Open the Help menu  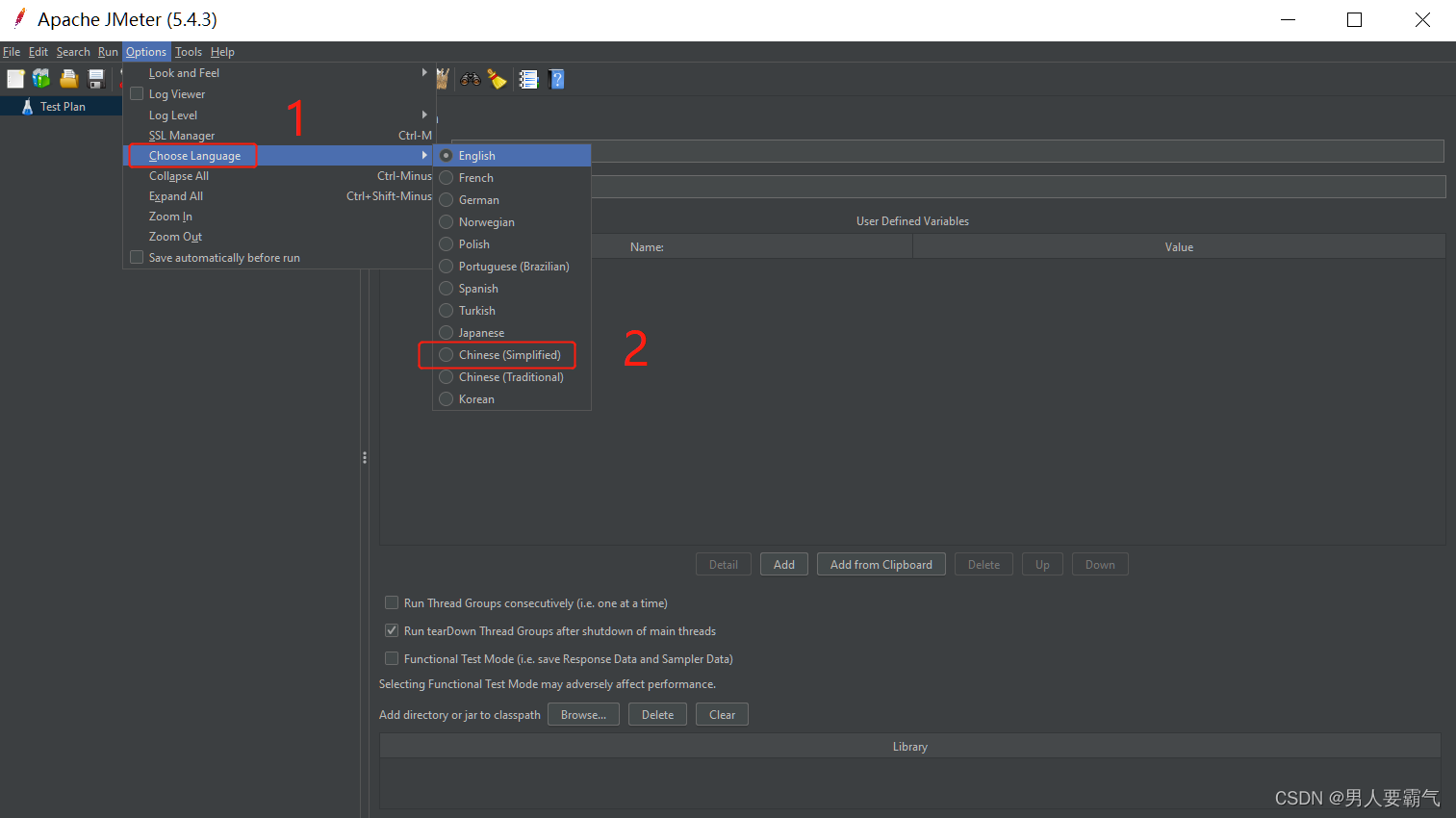click(x=222, y=52)
